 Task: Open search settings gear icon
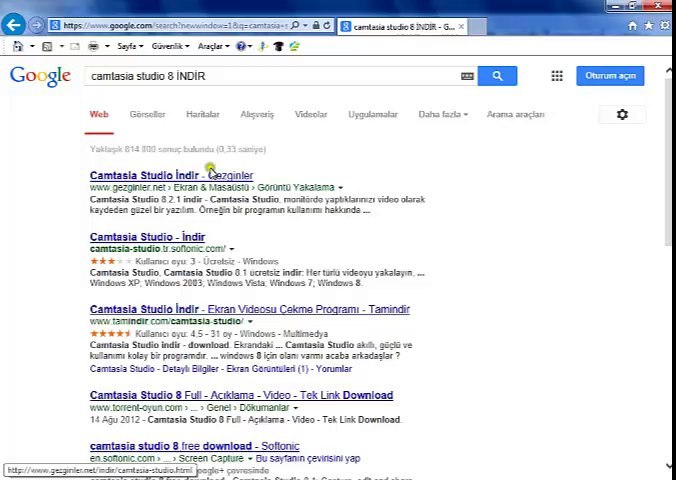622,114
